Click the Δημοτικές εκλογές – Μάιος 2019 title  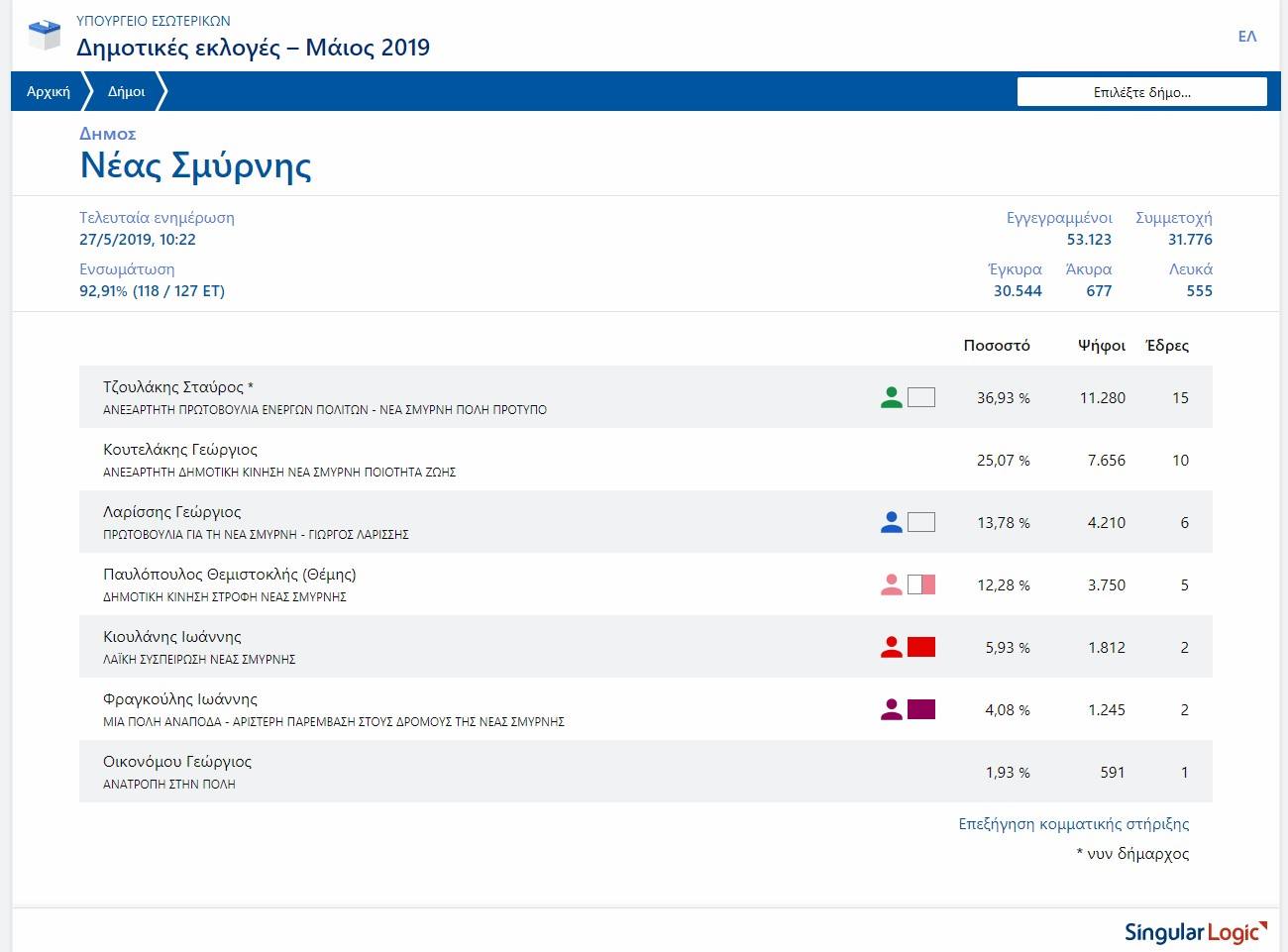pyautogui.click(x=254, y=48)
